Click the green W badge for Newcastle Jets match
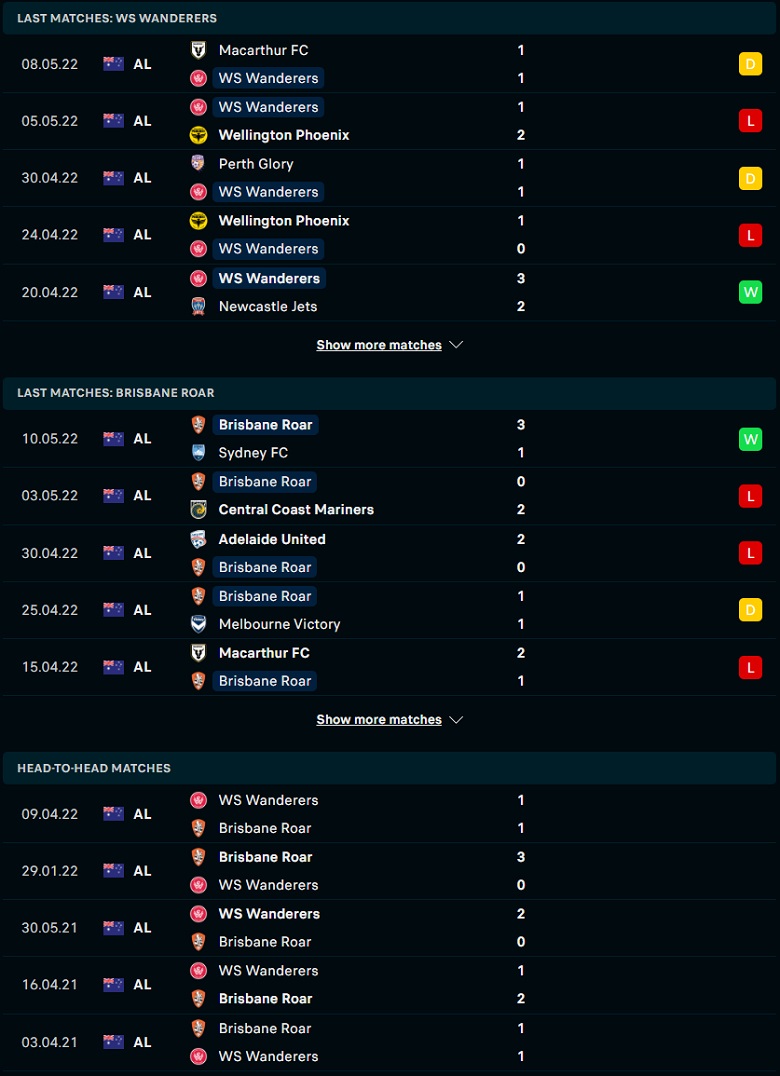Image resolution: width=780 pixels, height=1076 pixels. [x=750, y=292]
